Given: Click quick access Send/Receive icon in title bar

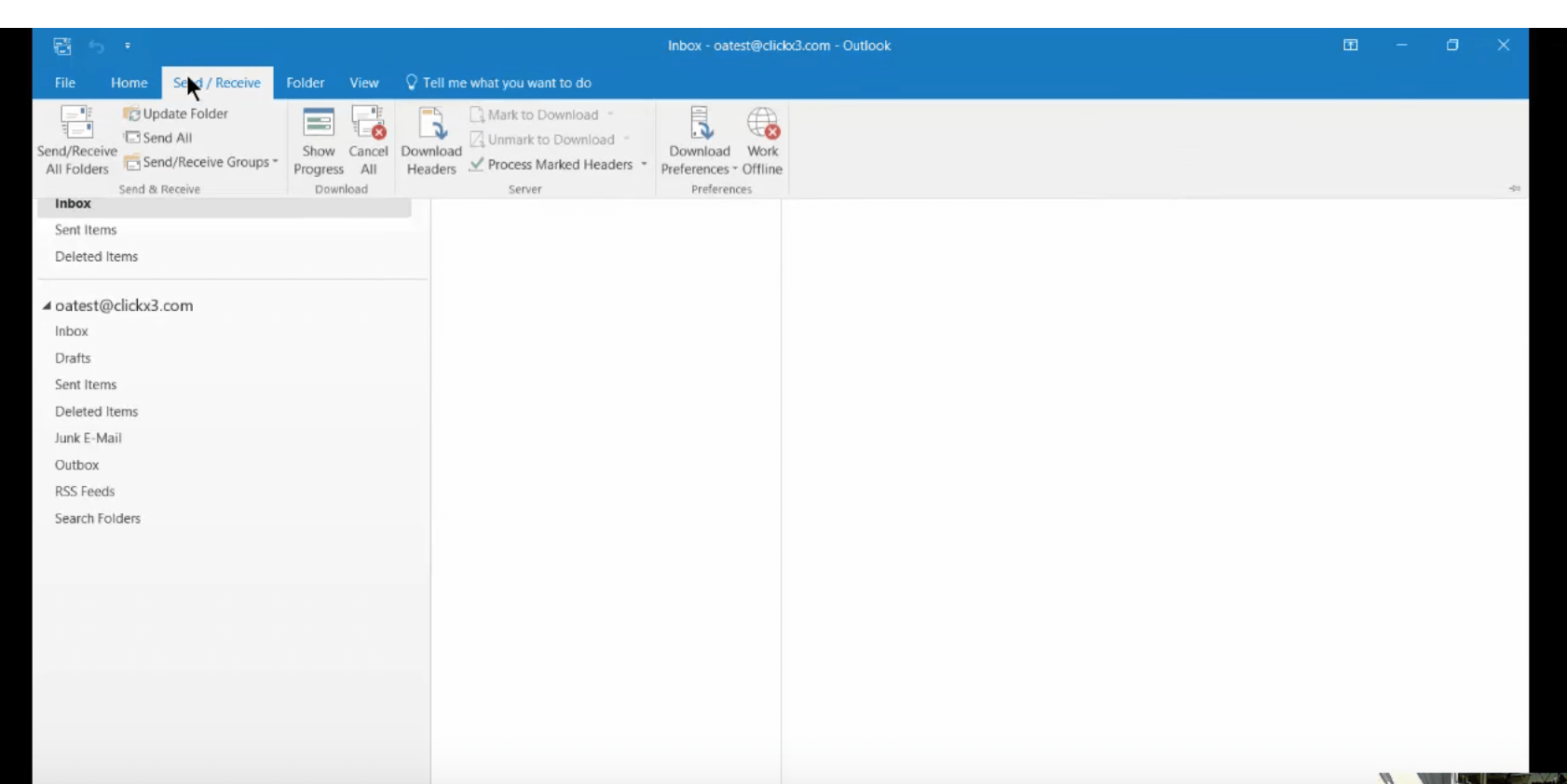Looking at the screenshot, I should coord(62,46).
